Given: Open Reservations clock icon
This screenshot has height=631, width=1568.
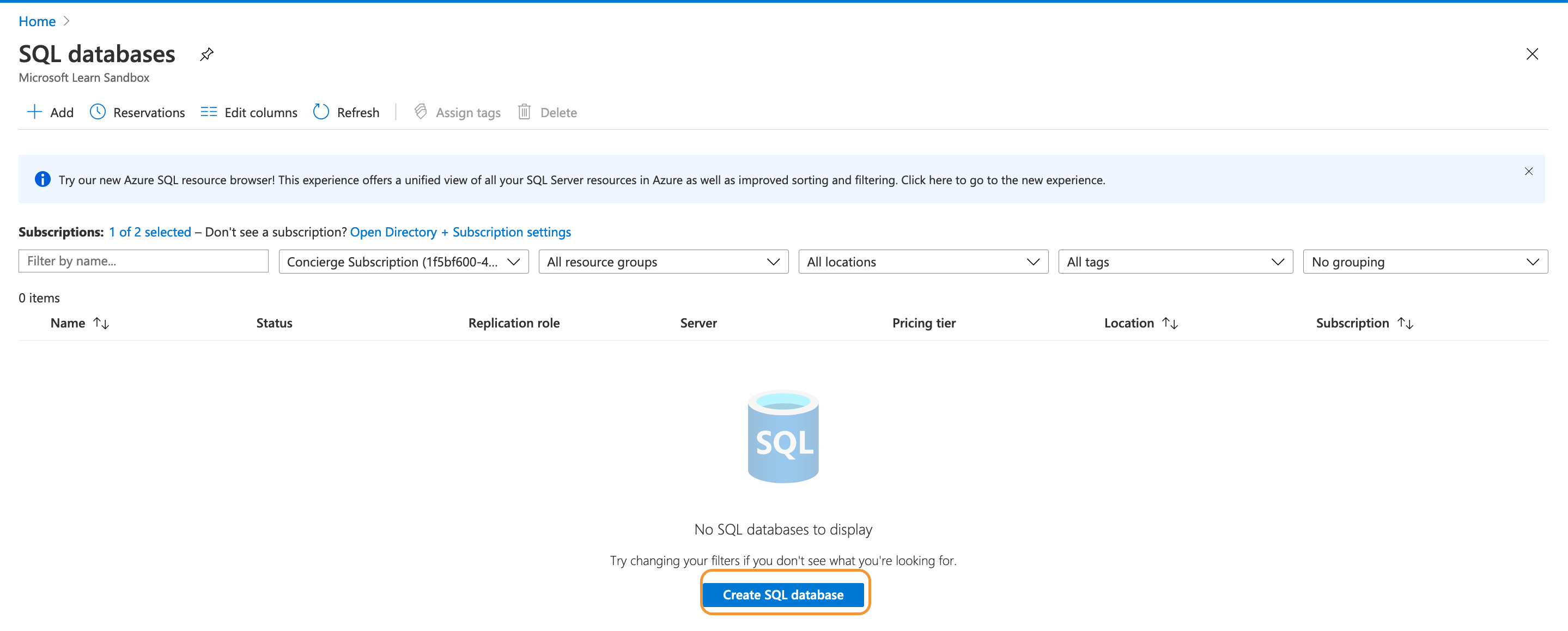Looking at the screenshot, I should (x=98, y=112).
